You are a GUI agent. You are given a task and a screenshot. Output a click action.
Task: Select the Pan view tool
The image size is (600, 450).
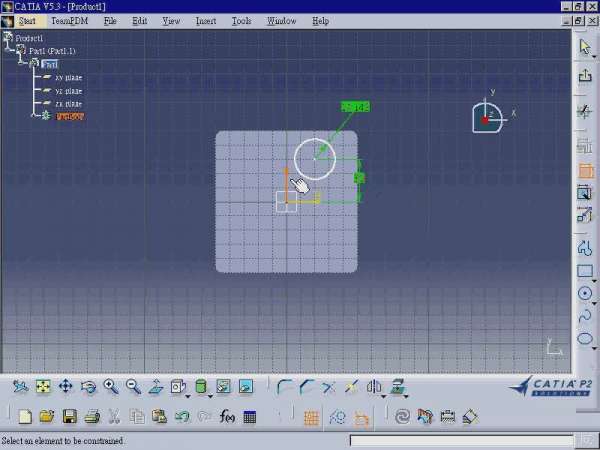click(x=65, y=386)
